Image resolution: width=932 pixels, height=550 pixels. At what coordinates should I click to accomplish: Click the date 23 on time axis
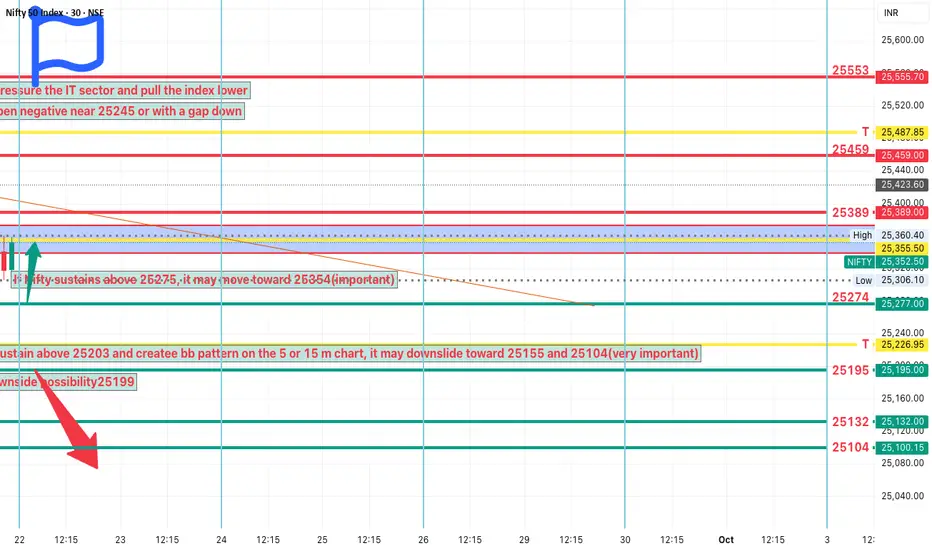click(x=120, y=539)
